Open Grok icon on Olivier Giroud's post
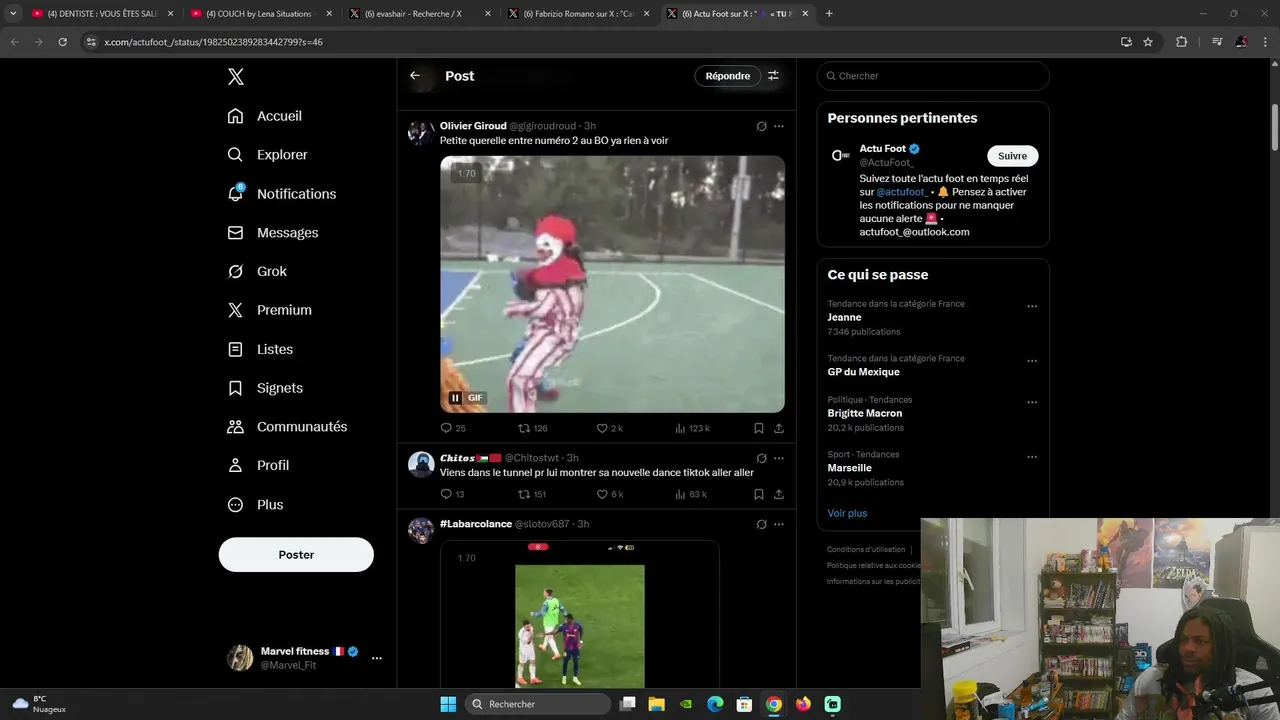Image resolution: width=1280 pixels, height=720 pixels. [761, 127]
